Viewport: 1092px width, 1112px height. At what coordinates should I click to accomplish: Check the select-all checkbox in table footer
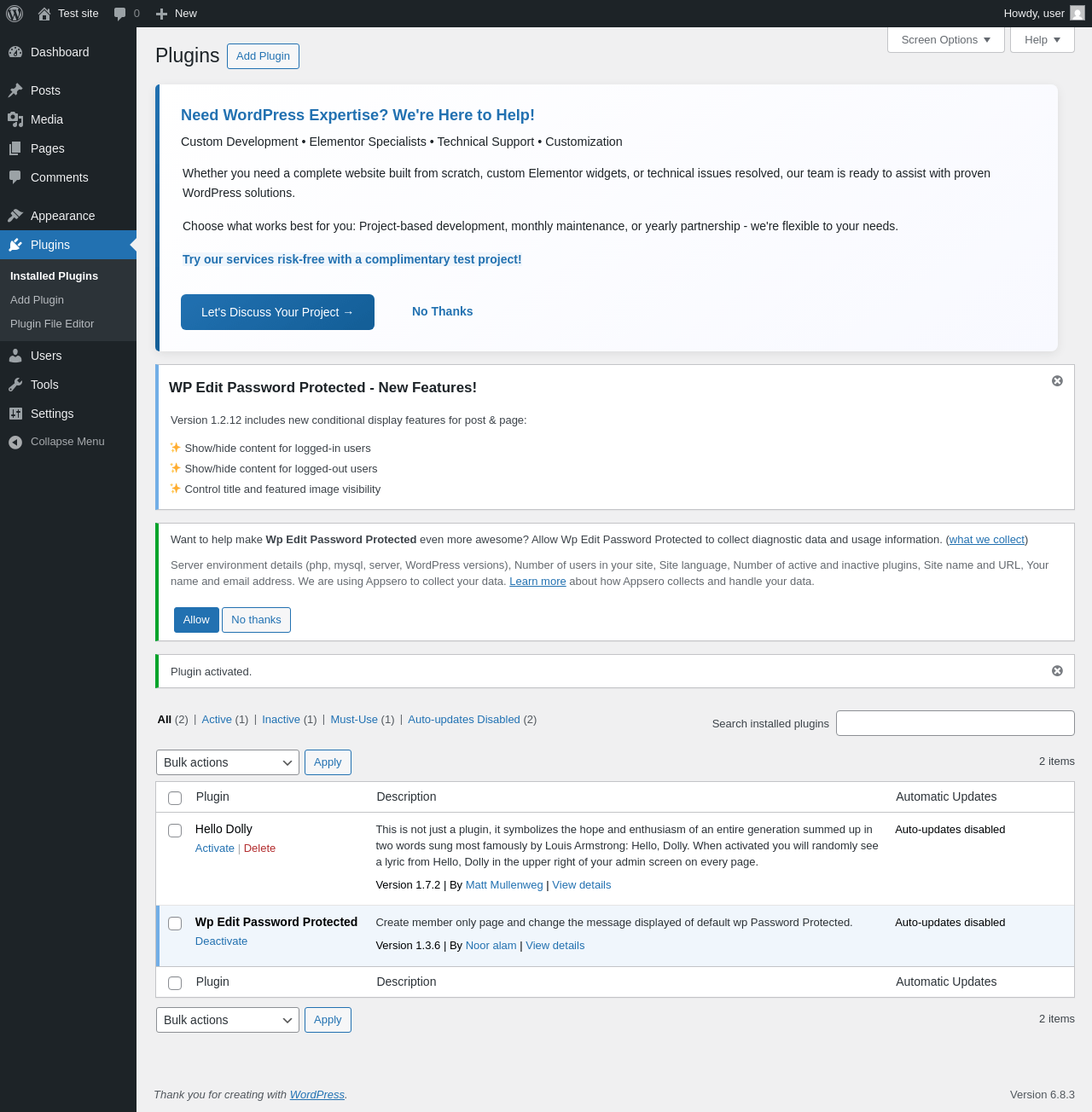pyautogui.click(x=175, y=983)
